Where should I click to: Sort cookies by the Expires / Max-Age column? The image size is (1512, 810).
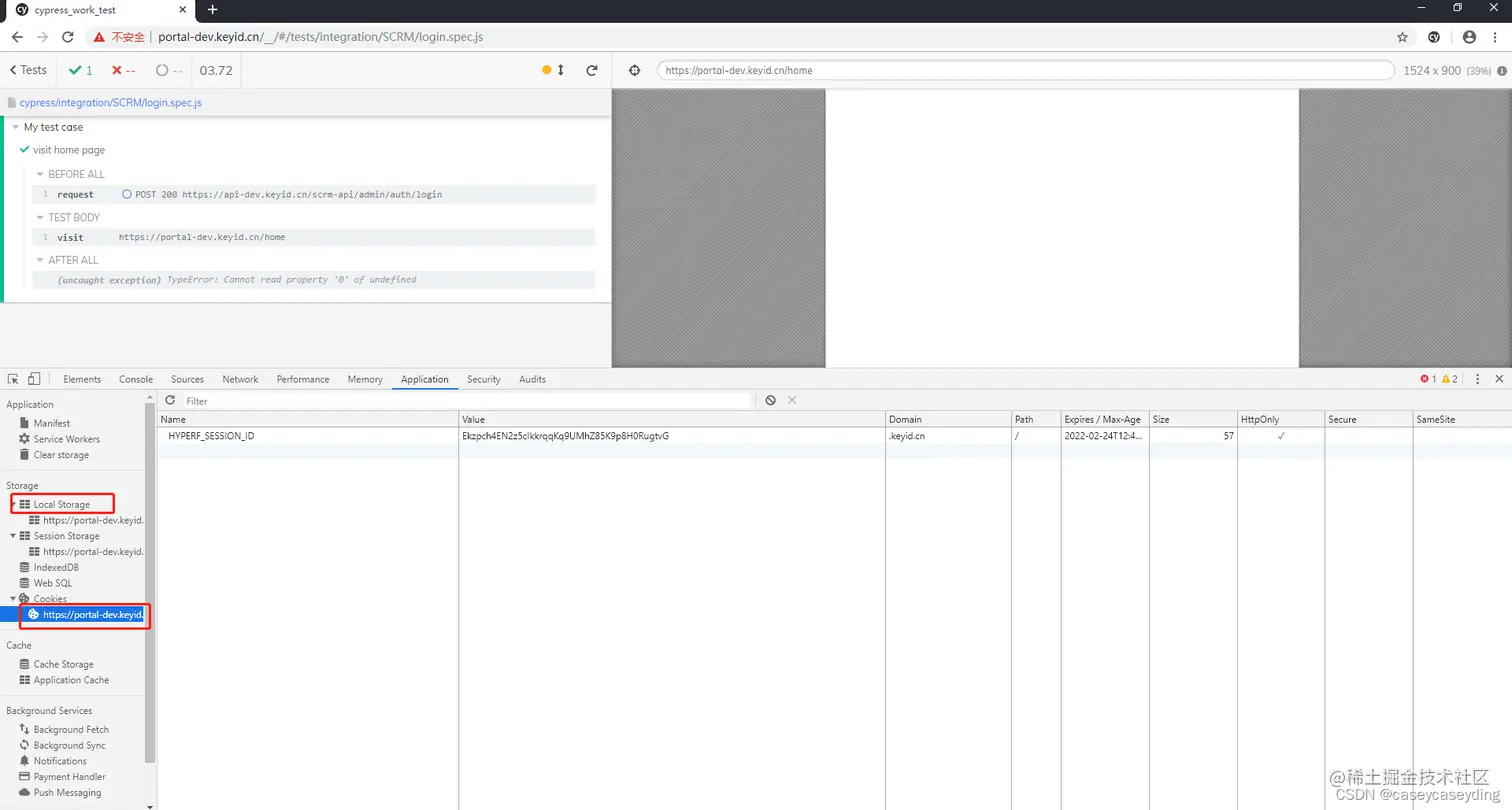coord(1105,420)
